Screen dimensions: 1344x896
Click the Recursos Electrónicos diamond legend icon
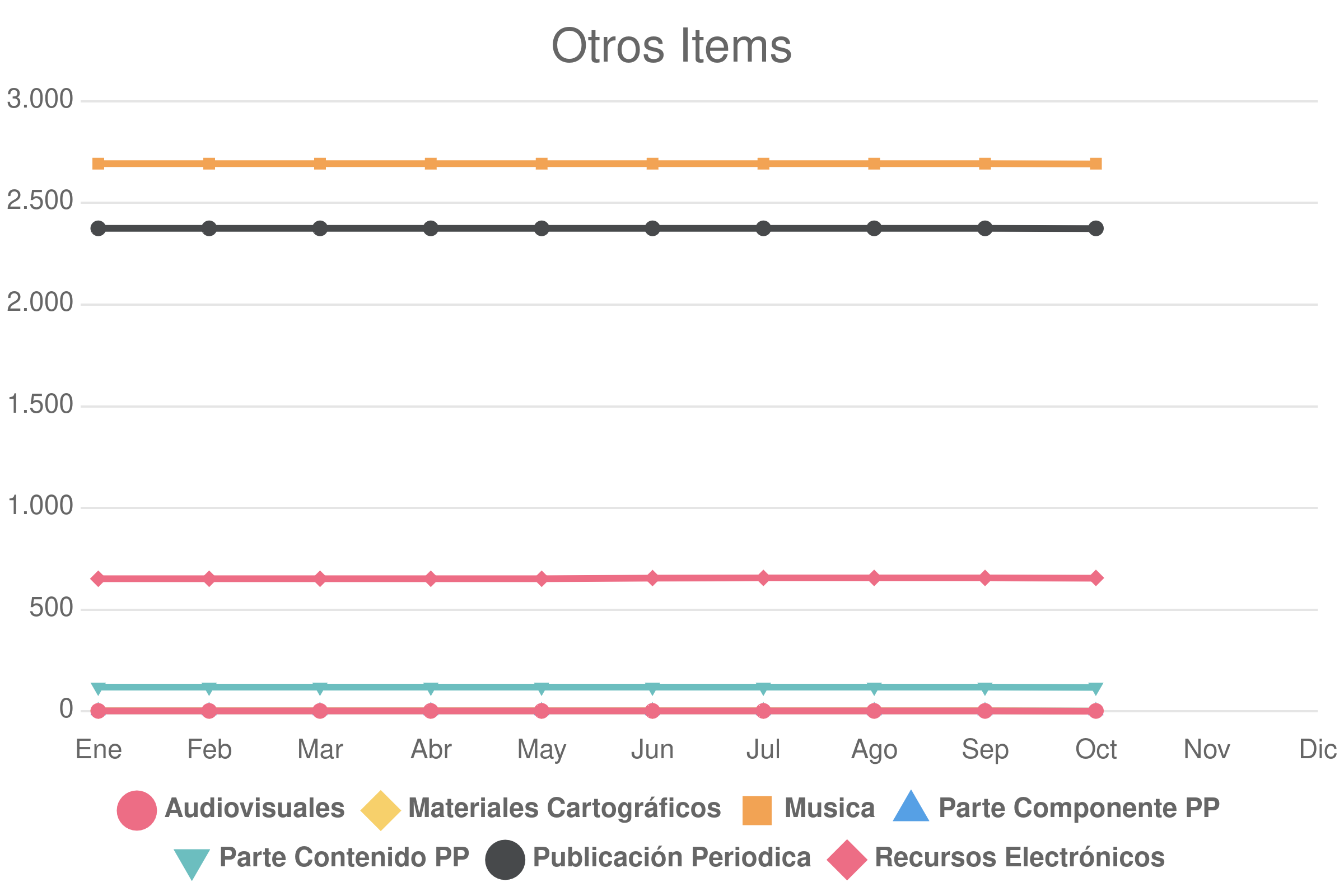(x=847, y=860)
